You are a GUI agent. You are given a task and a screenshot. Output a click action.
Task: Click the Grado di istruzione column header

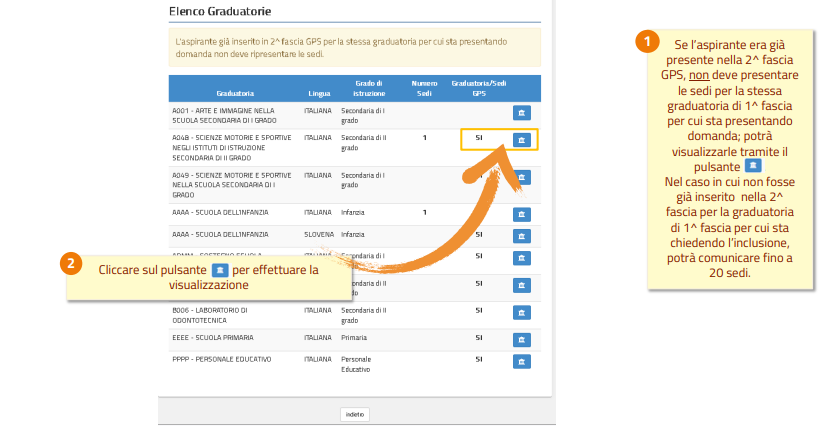tap(369, 88)
